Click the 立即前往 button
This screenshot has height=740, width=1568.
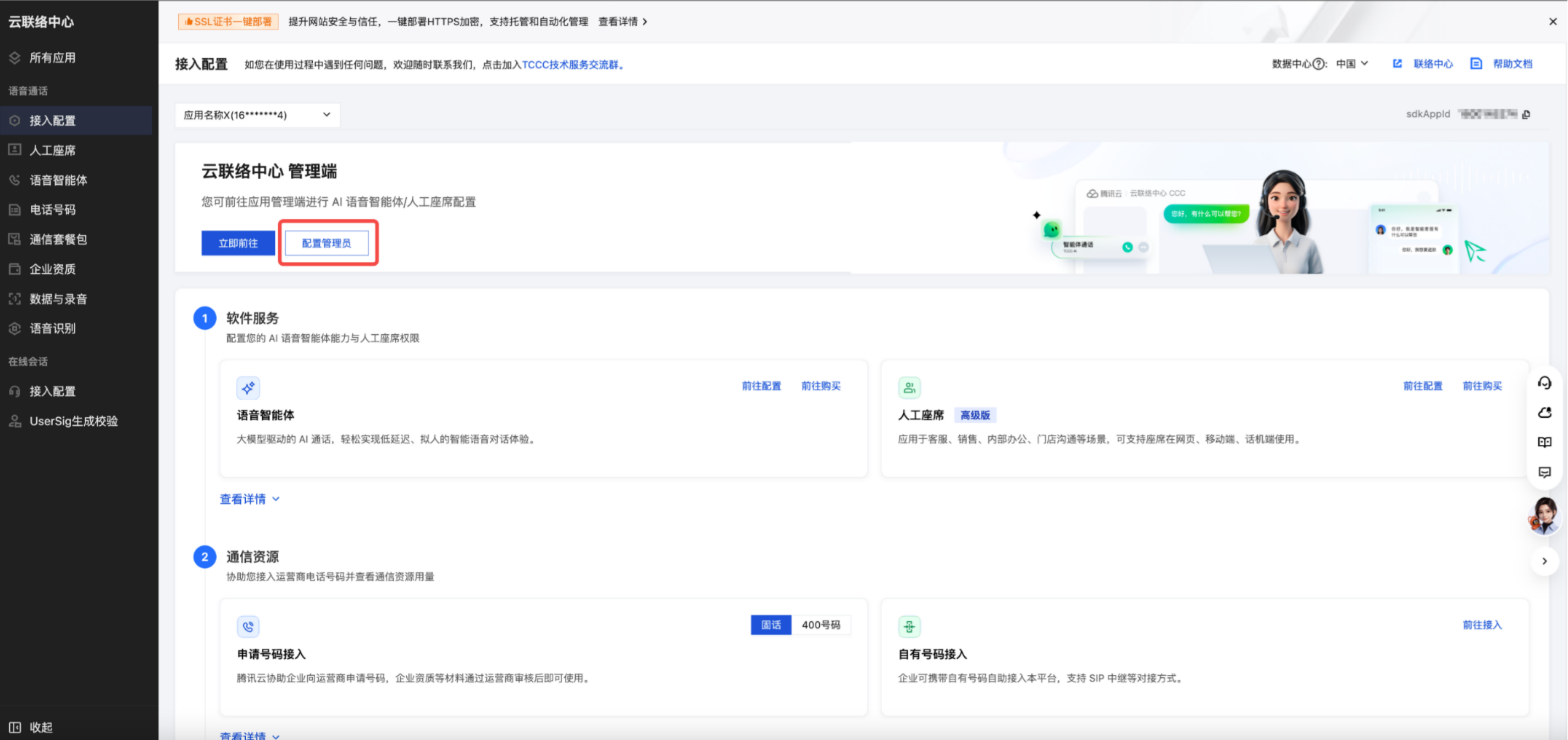(238, 243)
